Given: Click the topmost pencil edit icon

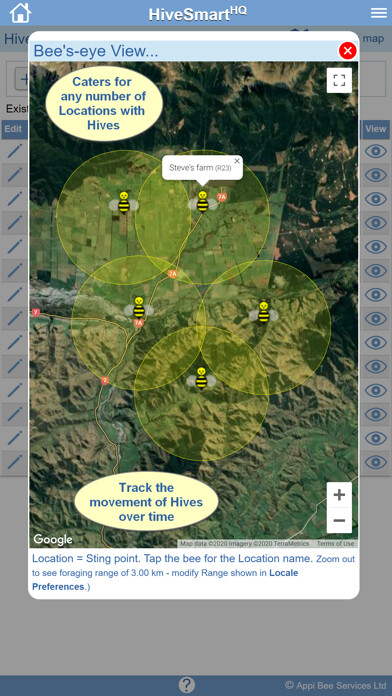Looking at the screenshot, I should point(14,151).
